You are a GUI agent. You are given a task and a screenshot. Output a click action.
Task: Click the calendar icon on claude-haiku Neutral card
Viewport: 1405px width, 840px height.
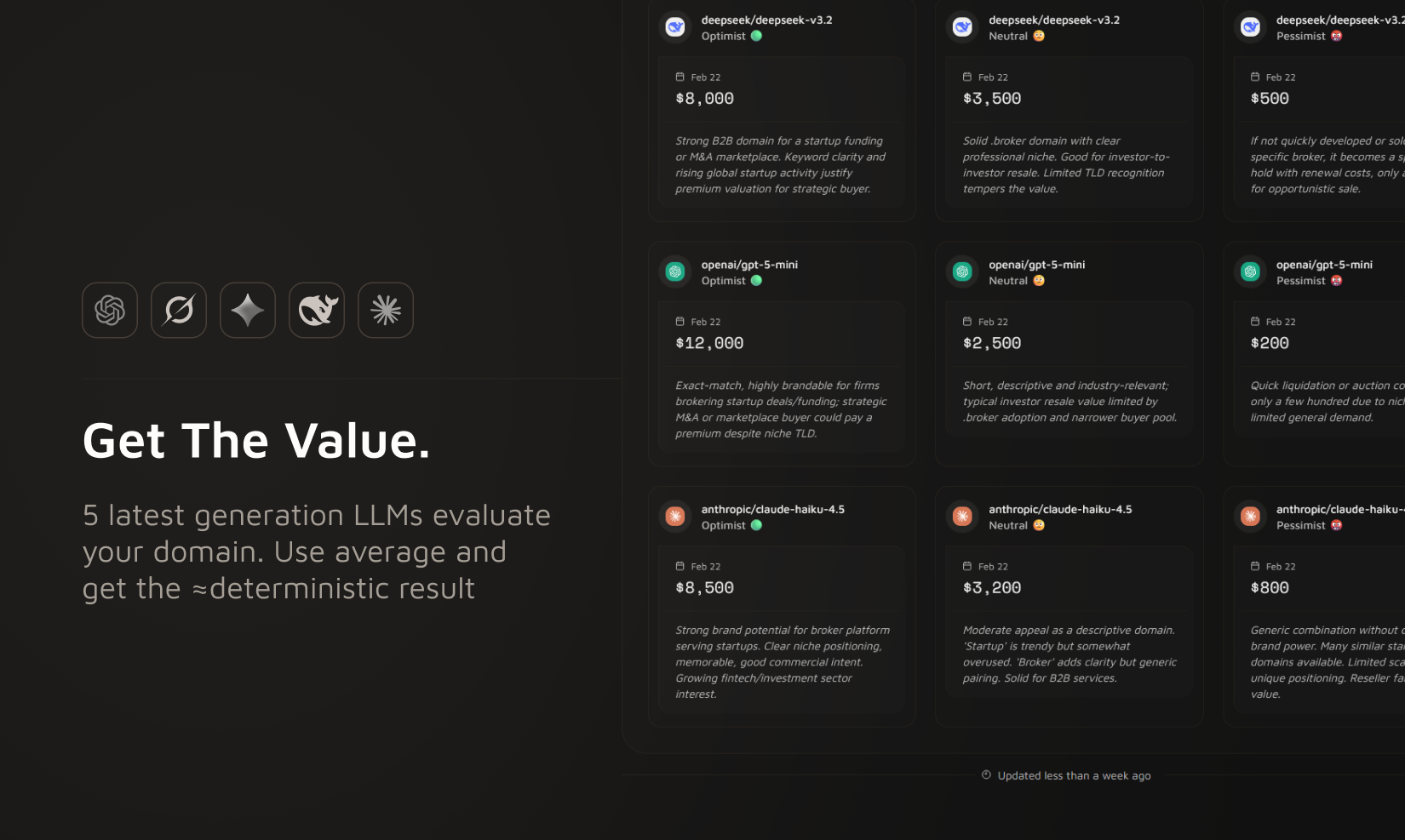966,566
